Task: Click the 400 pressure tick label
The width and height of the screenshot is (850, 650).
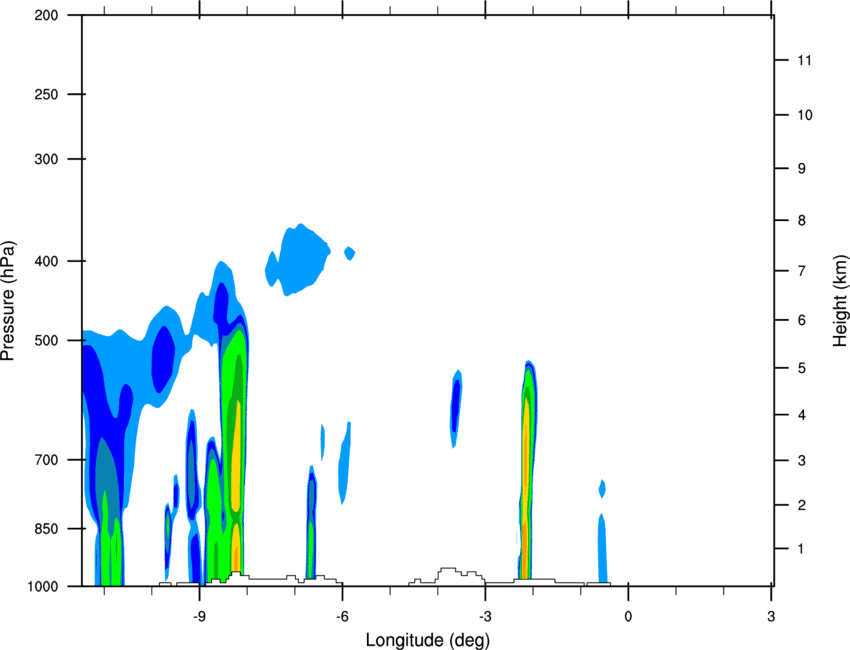Action: (x=46, y=261)
